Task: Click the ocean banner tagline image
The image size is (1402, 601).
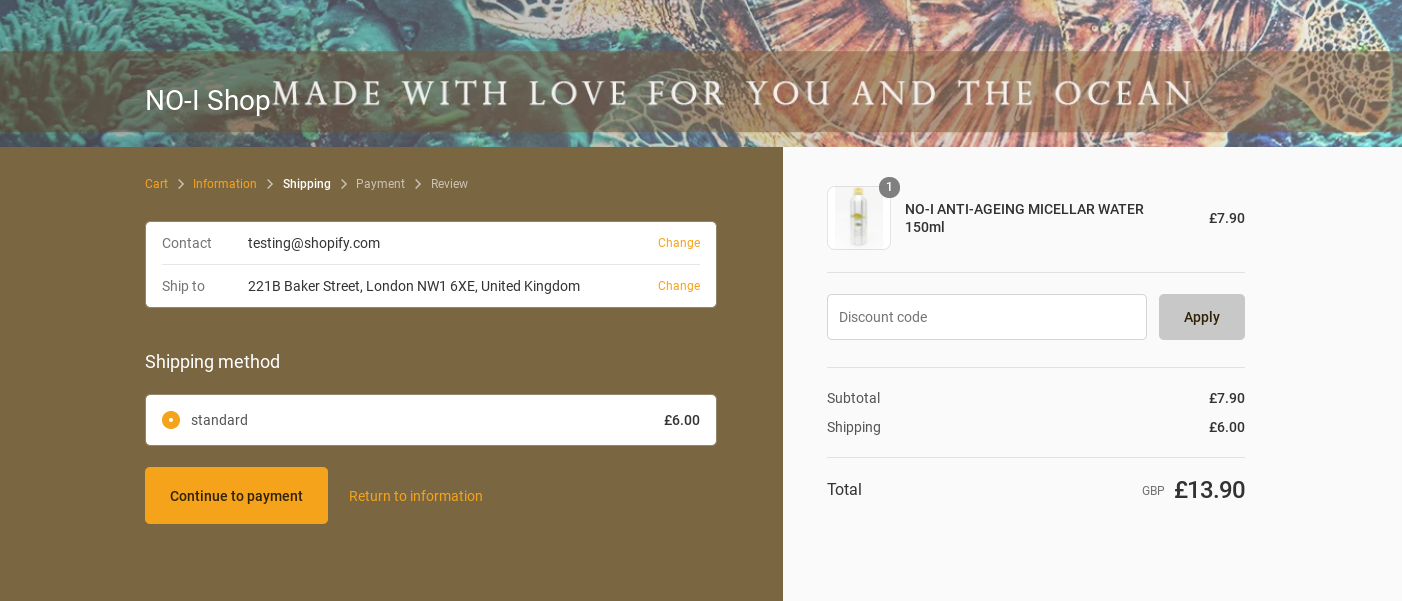Action: pyautogui.click(x=732, y=94)
